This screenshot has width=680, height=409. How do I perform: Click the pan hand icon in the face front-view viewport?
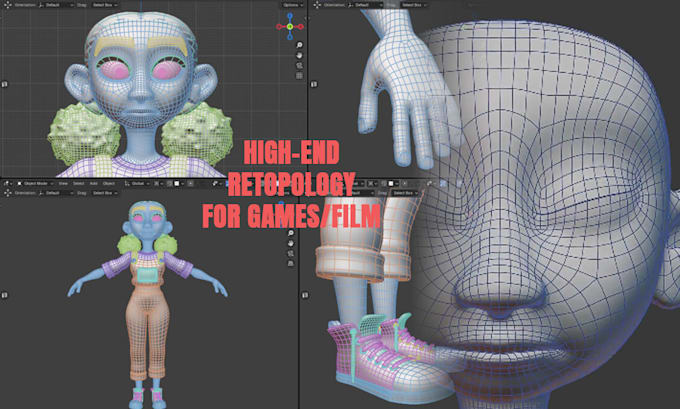pyautogui.click(x=299, y=55)
